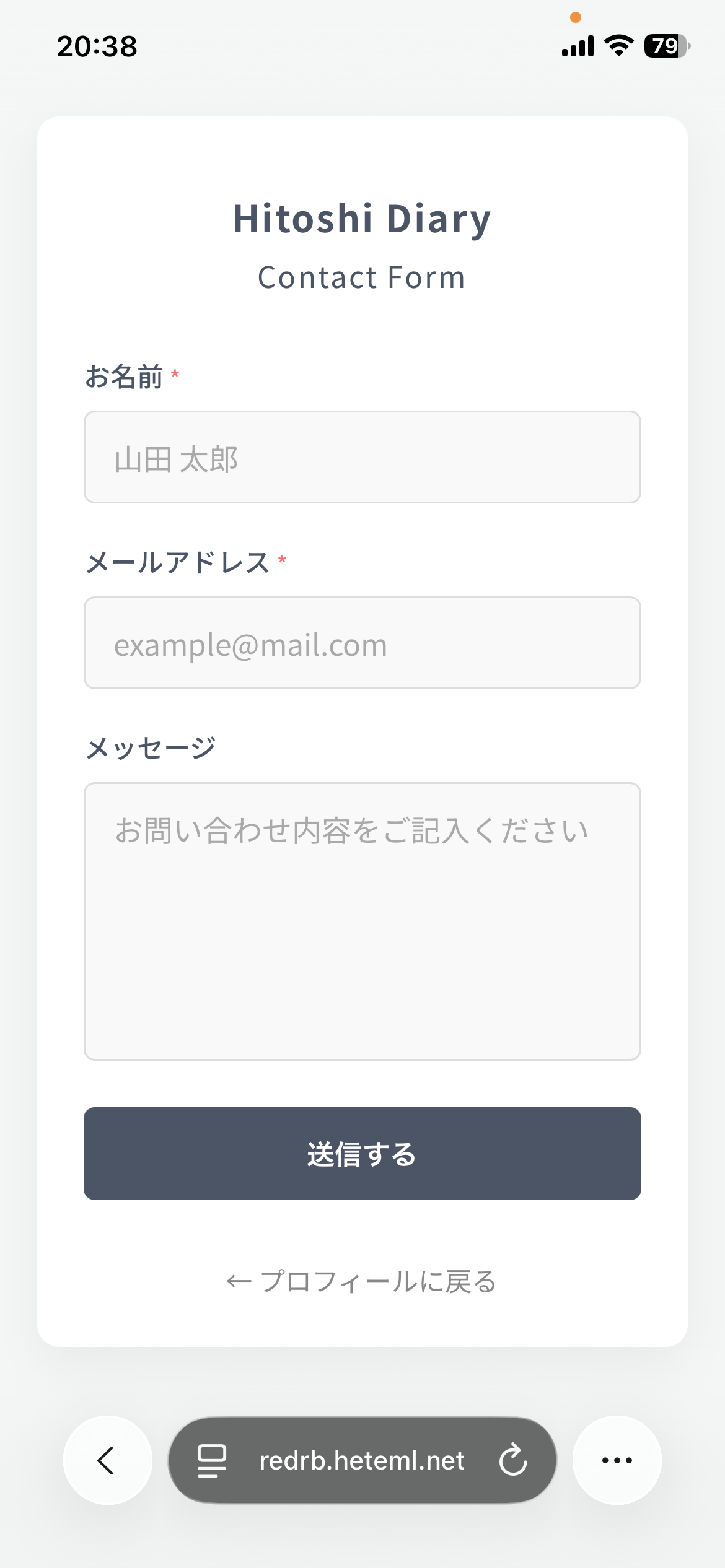Open site settings icon in address bar
725x1568 pixels.
tap(211, 1460)
